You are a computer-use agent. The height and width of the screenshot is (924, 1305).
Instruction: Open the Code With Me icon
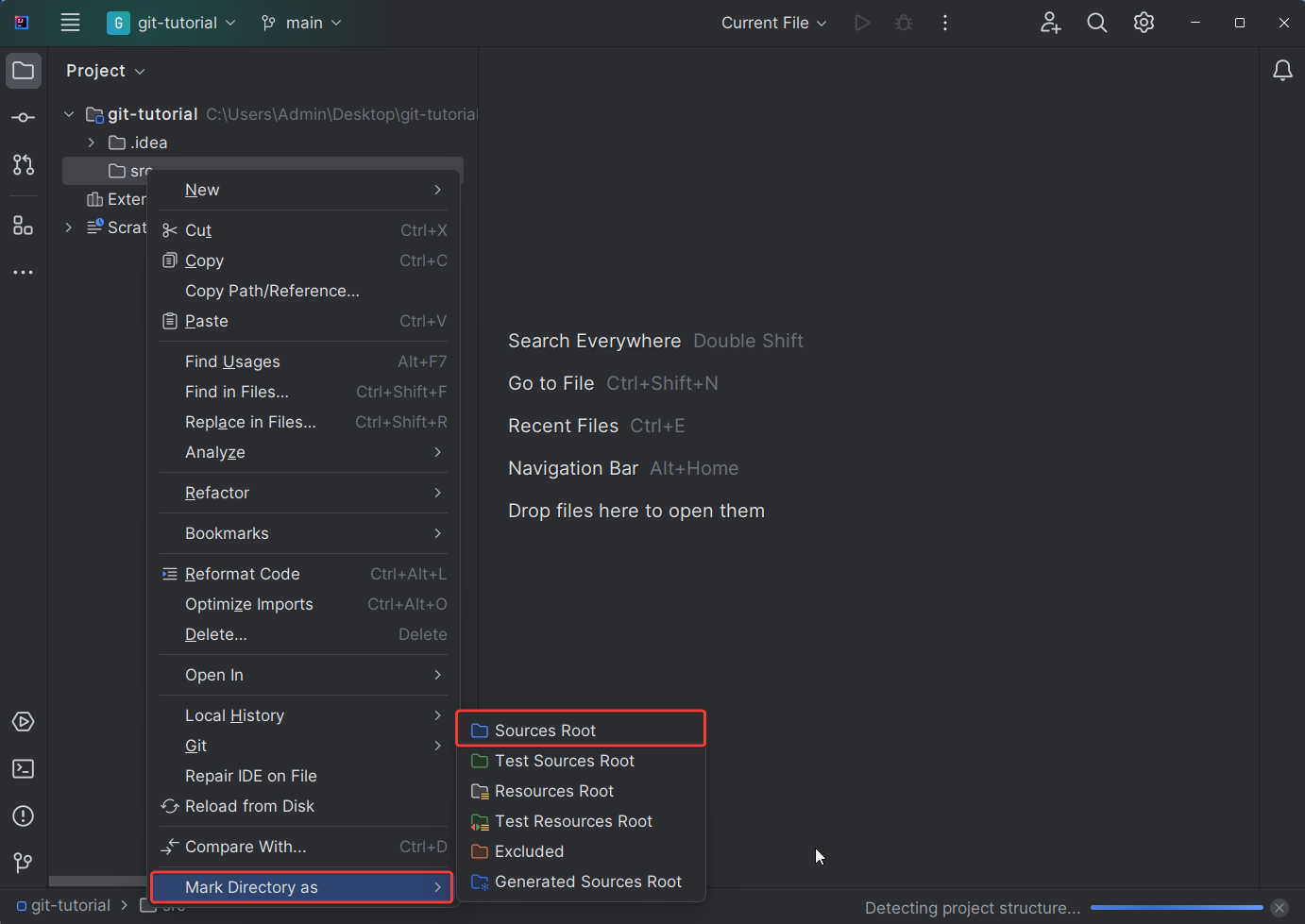click(1050, 23)
